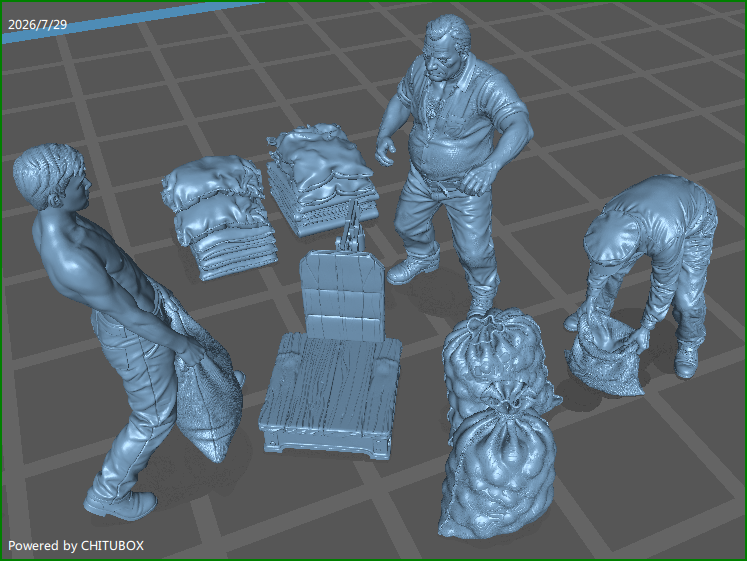Select the sacks stacked on the pallet

coord(322,179)
